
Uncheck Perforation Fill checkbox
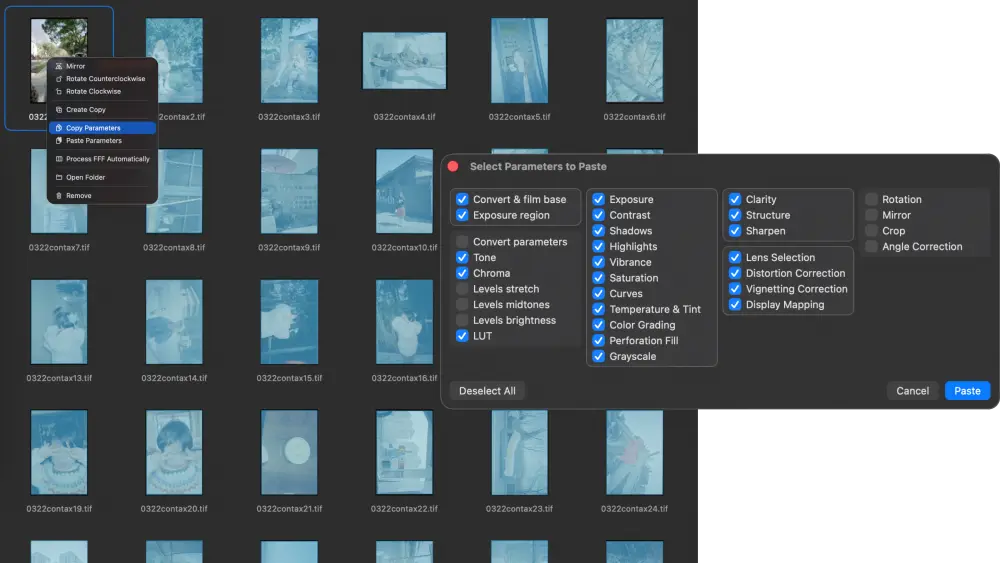coord(599,340)
